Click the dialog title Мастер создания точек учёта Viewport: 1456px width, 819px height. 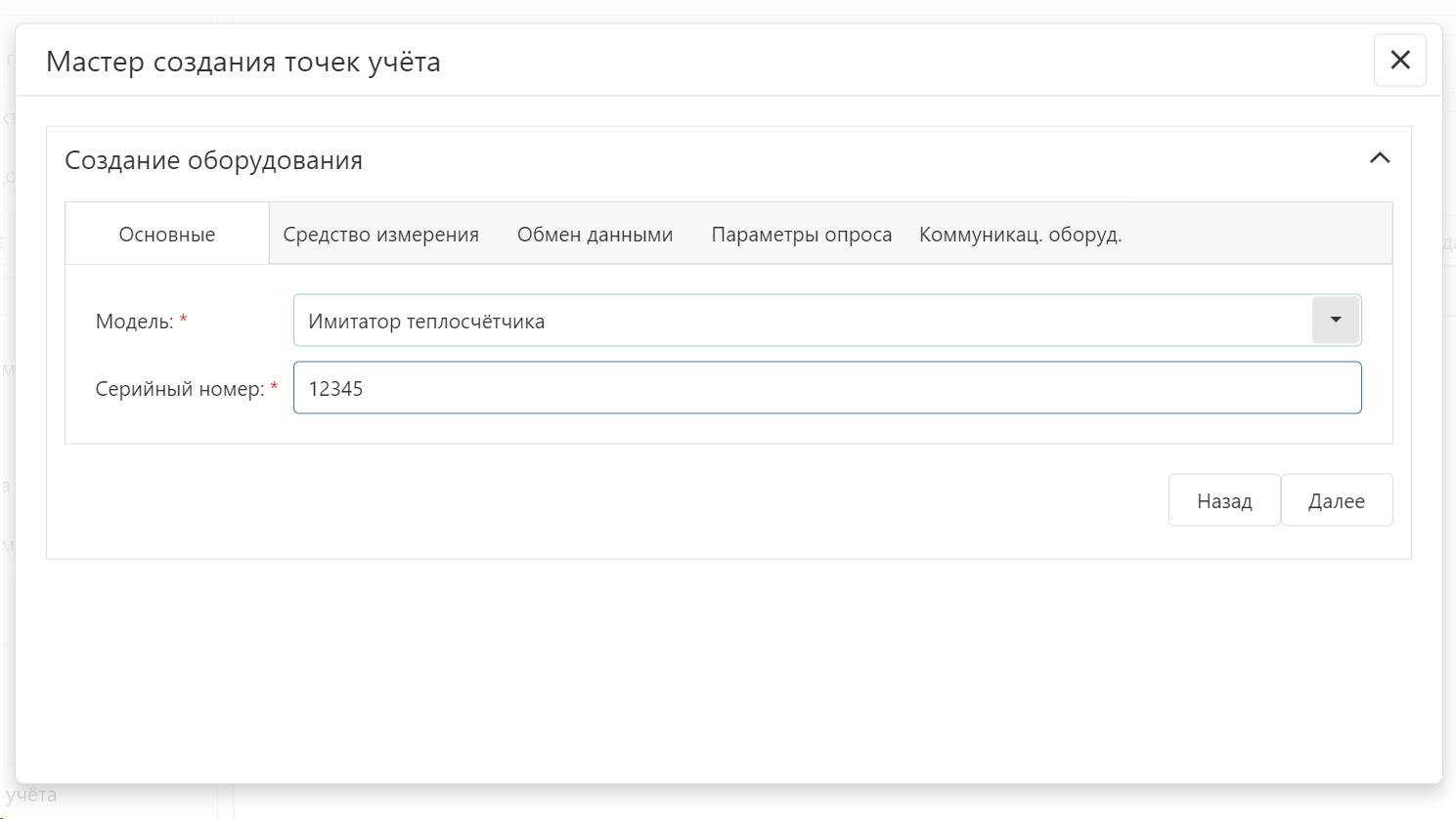(x=243, y=62)
